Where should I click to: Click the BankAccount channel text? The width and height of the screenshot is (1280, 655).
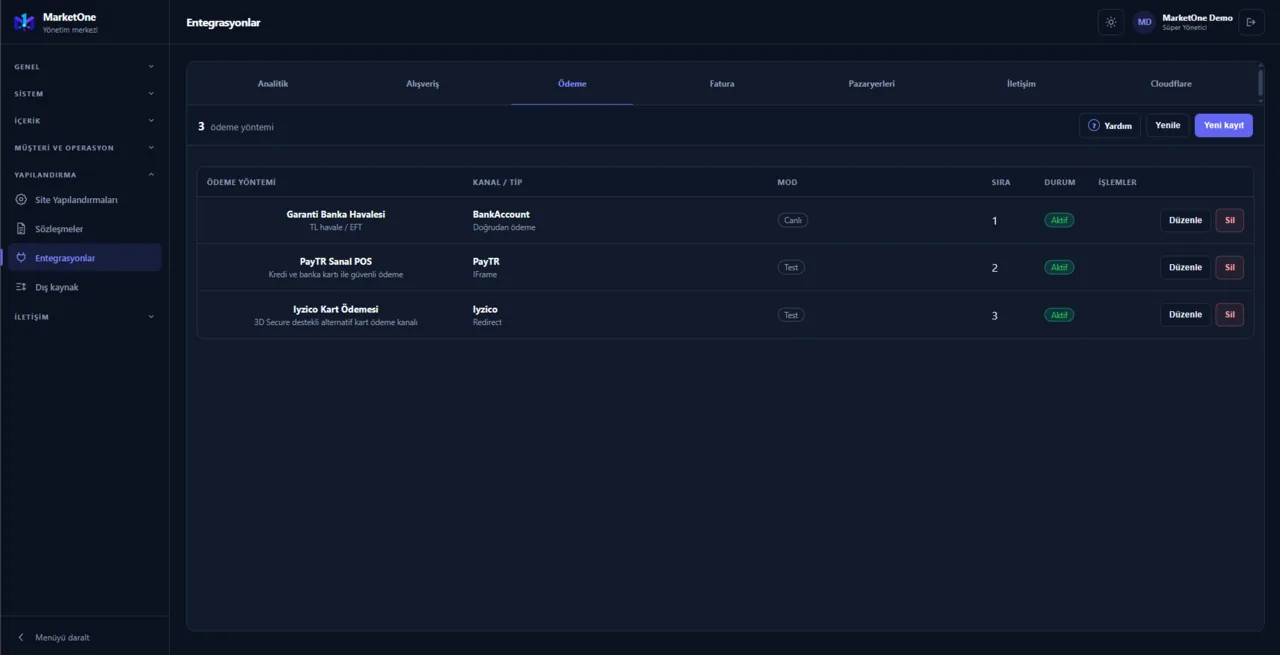[501, 214]
